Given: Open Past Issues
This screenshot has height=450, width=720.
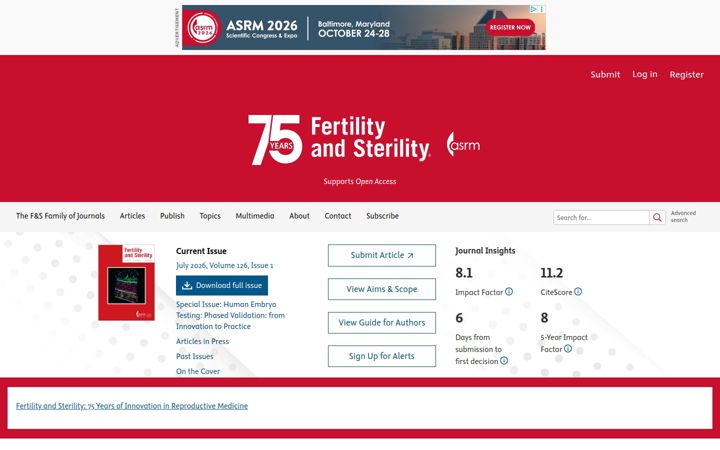Looking at the screenshot, I should coord(195,356).
